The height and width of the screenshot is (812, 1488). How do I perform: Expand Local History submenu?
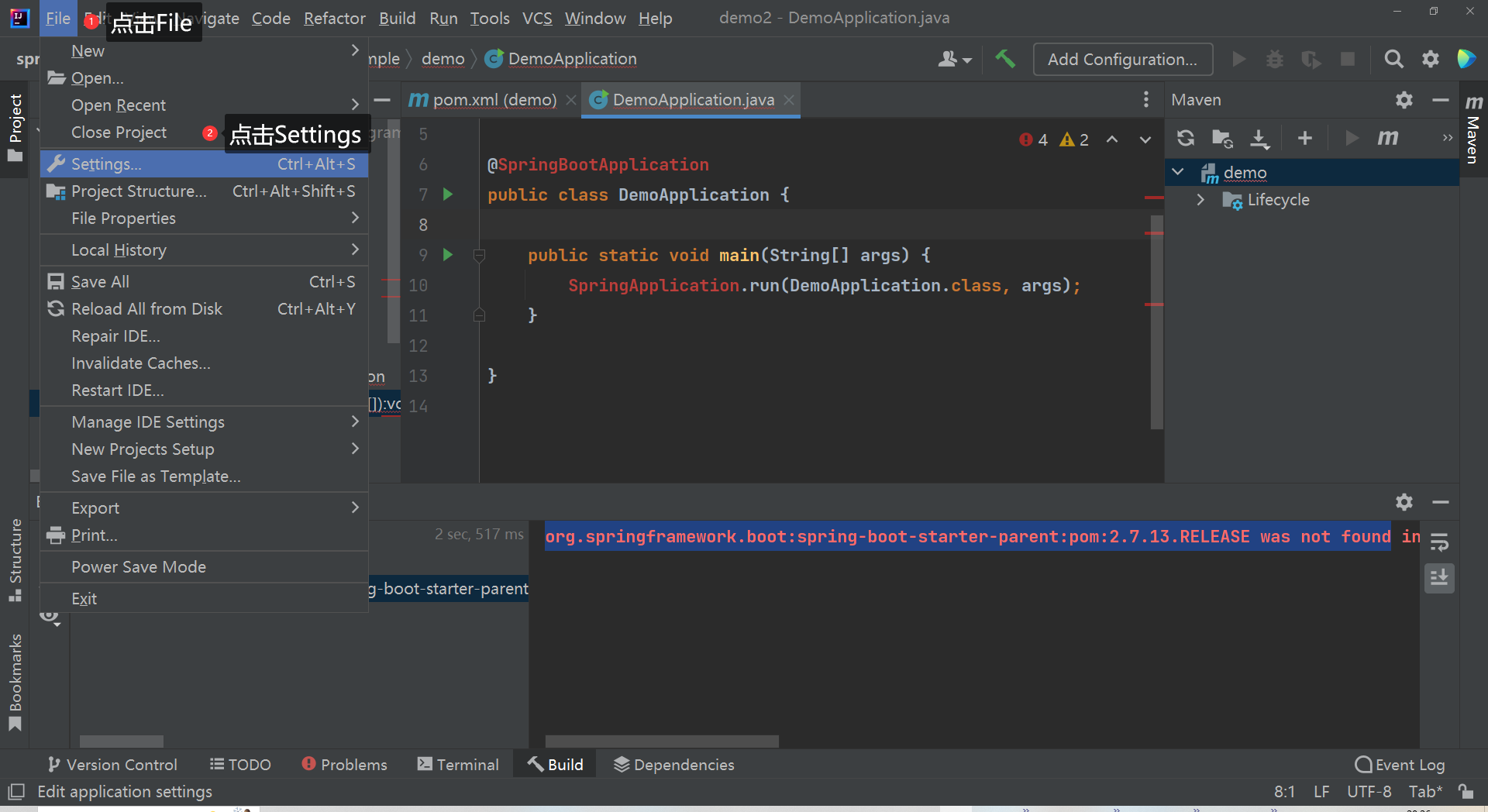click(x=355, y=249)
